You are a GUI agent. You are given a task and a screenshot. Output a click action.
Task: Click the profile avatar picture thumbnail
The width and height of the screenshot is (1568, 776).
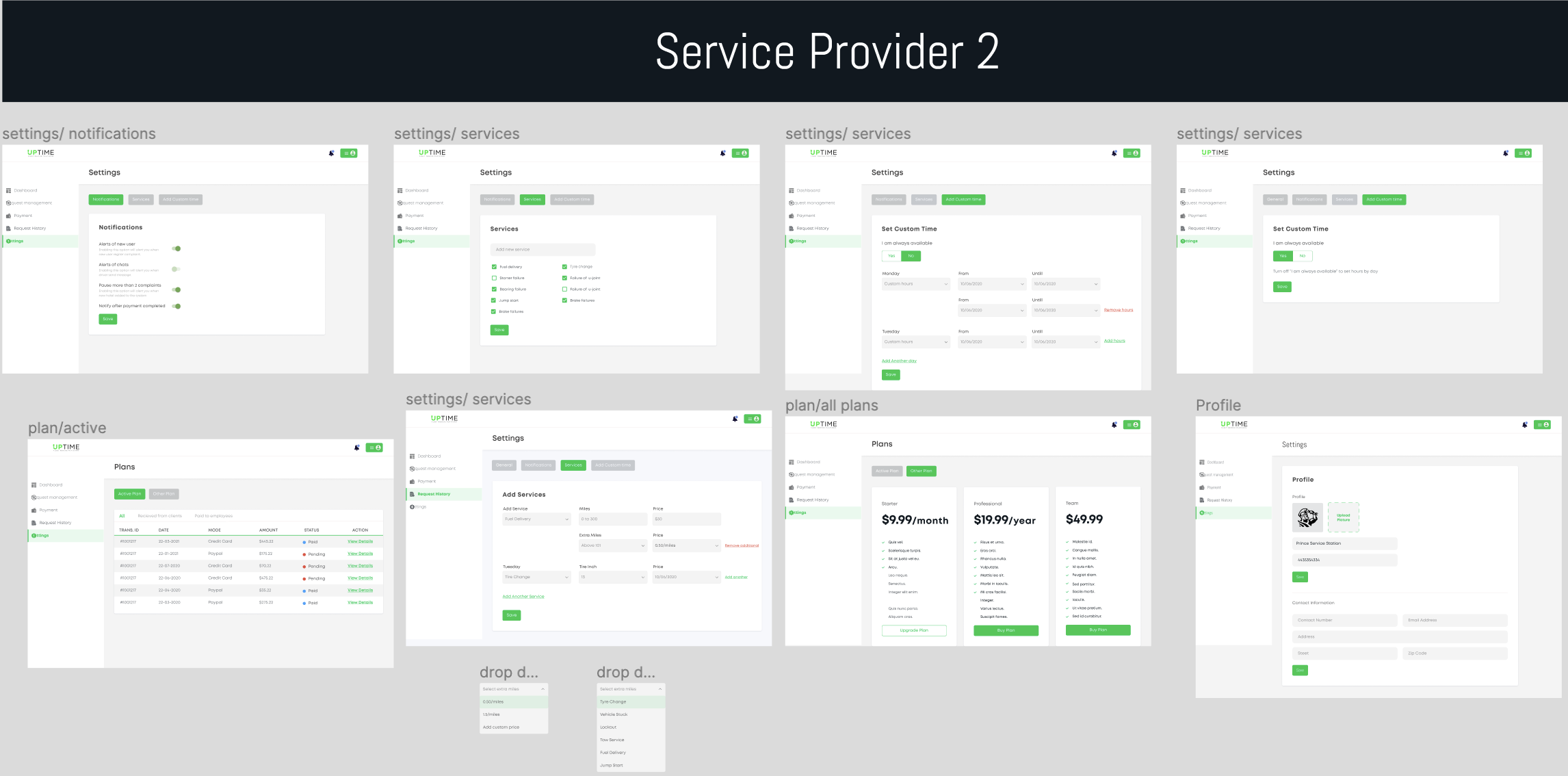tap(1307, 517)
